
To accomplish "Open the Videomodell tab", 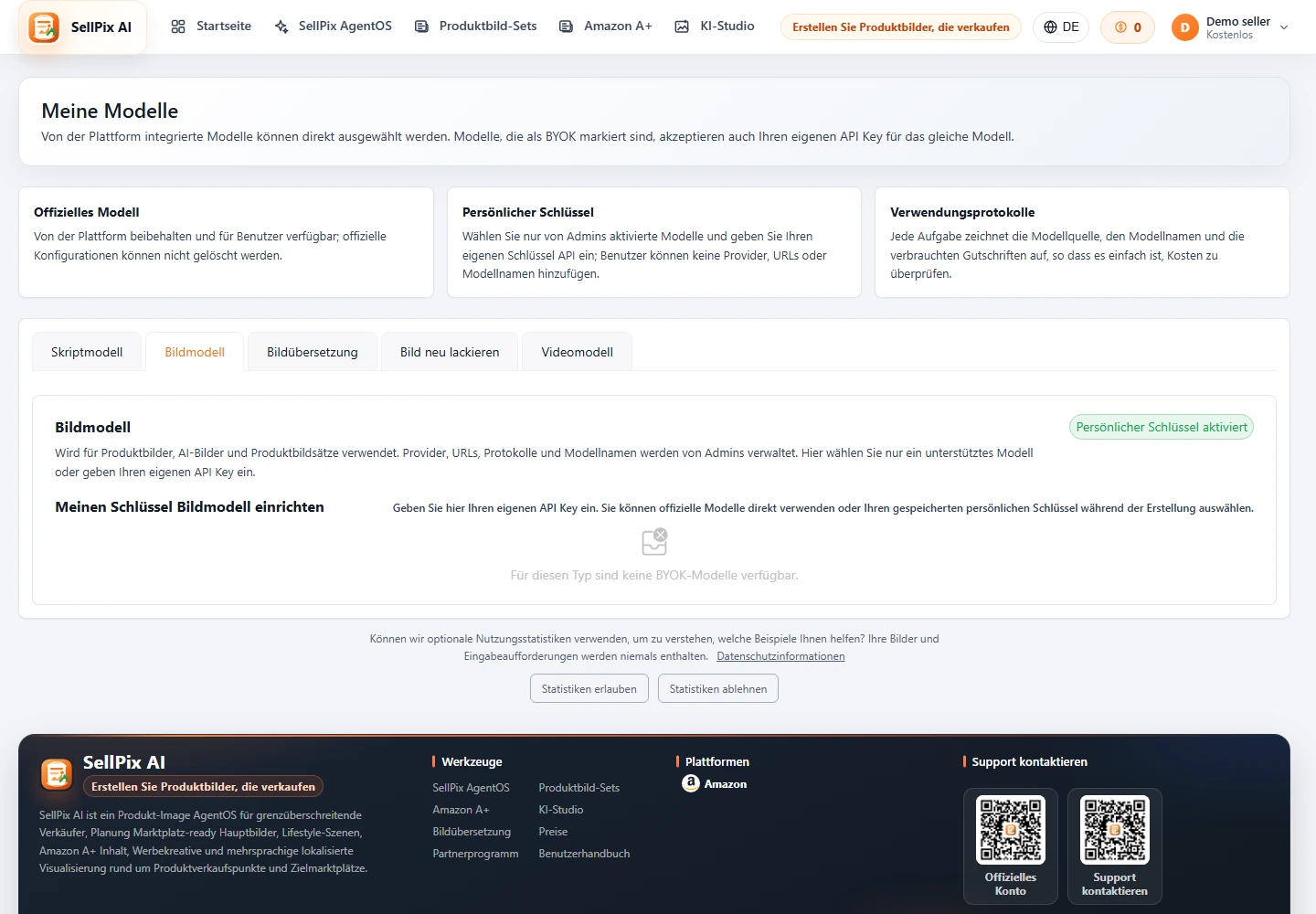I will [578, 352].
